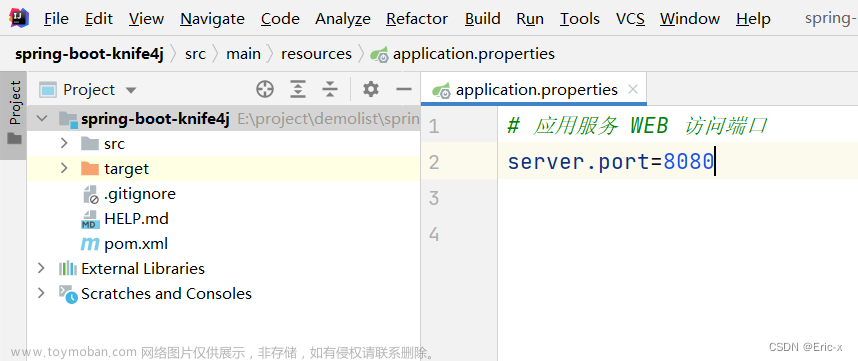The image size is (858, 361).
Task: Select Scratches and Consoles in tree
Action: coord(224,294)
